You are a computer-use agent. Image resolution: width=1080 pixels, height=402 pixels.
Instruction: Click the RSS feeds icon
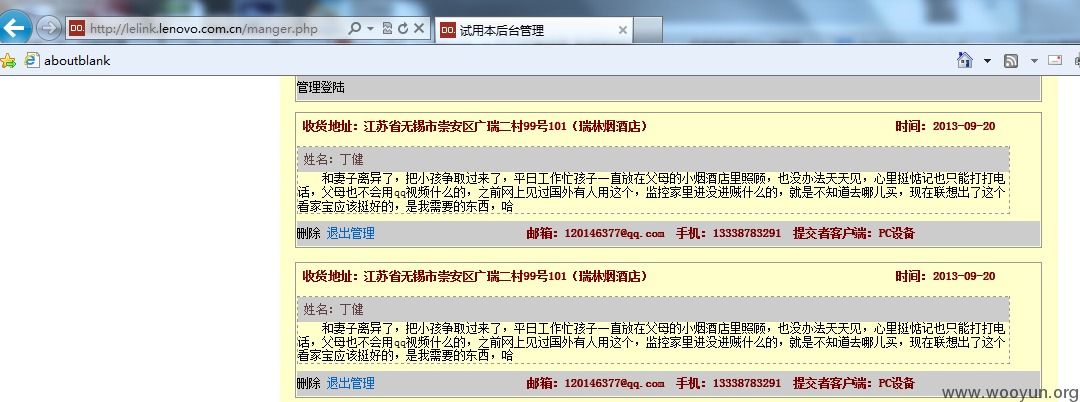1011,61
